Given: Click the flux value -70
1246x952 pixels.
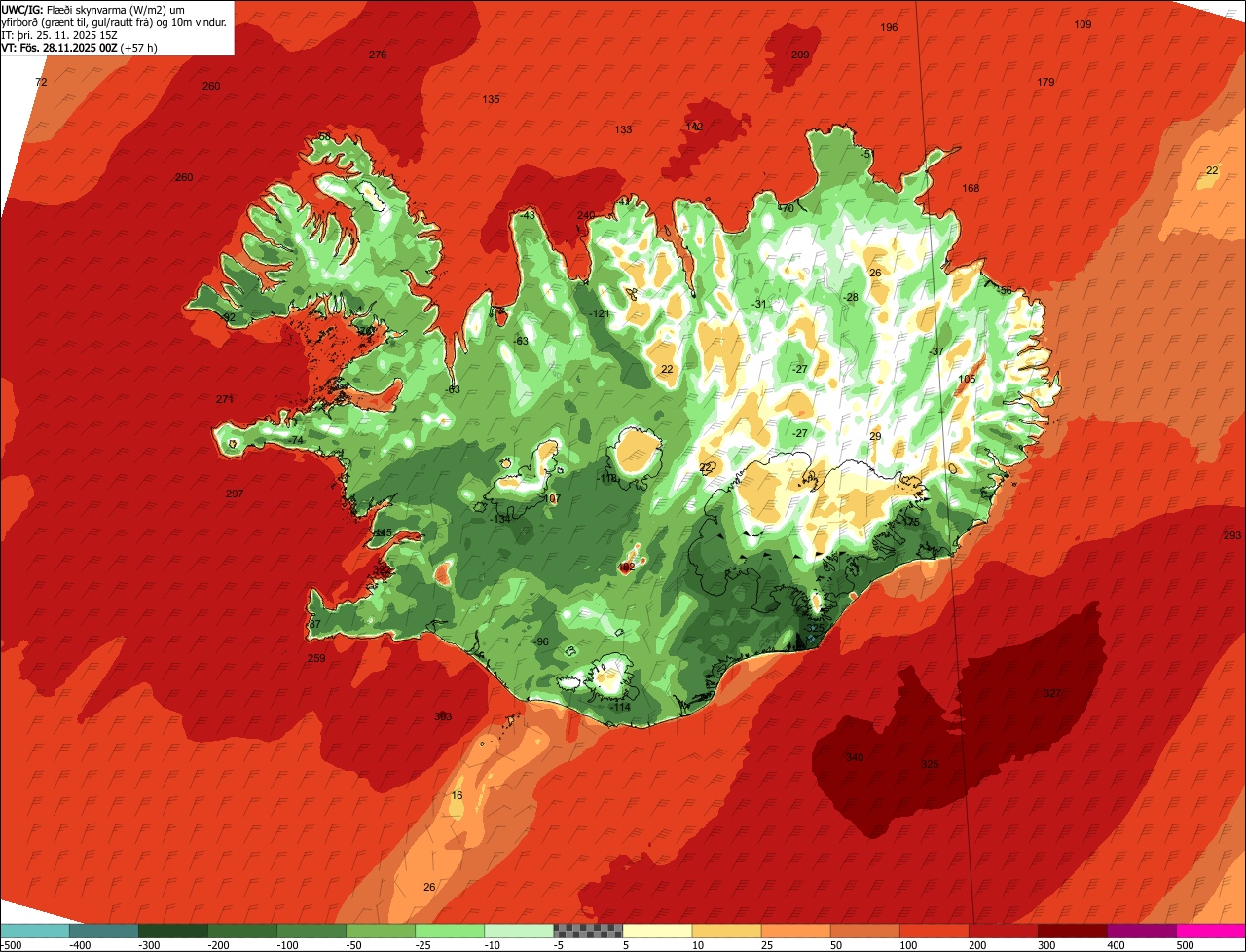Looking at the screenshot, I should (x=787, y=208).
